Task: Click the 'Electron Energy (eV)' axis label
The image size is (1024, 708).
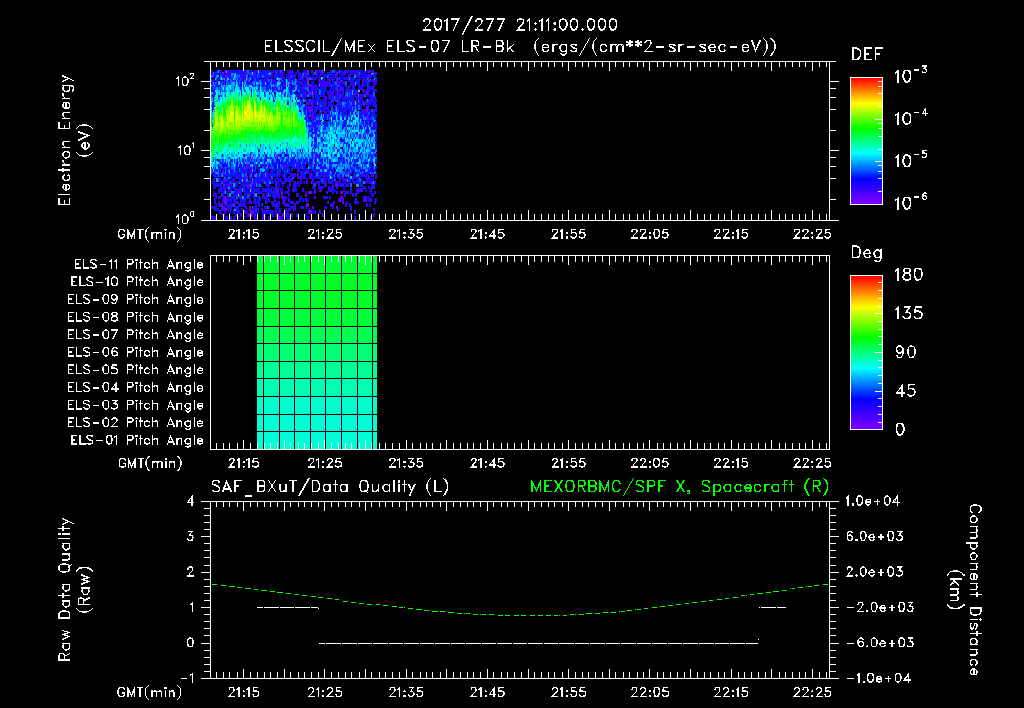Action: click(74, 140)
